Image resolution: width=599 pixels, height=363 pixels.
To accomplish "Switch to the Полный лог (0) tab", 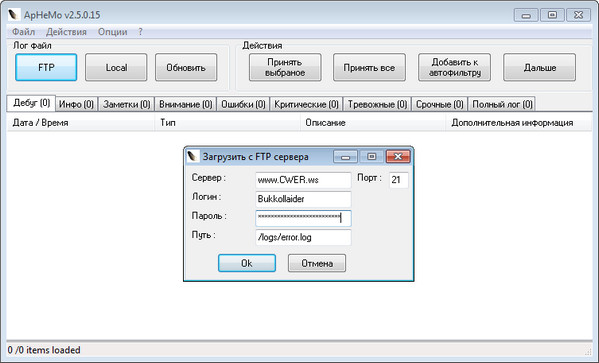I will (x=502, y=104).
